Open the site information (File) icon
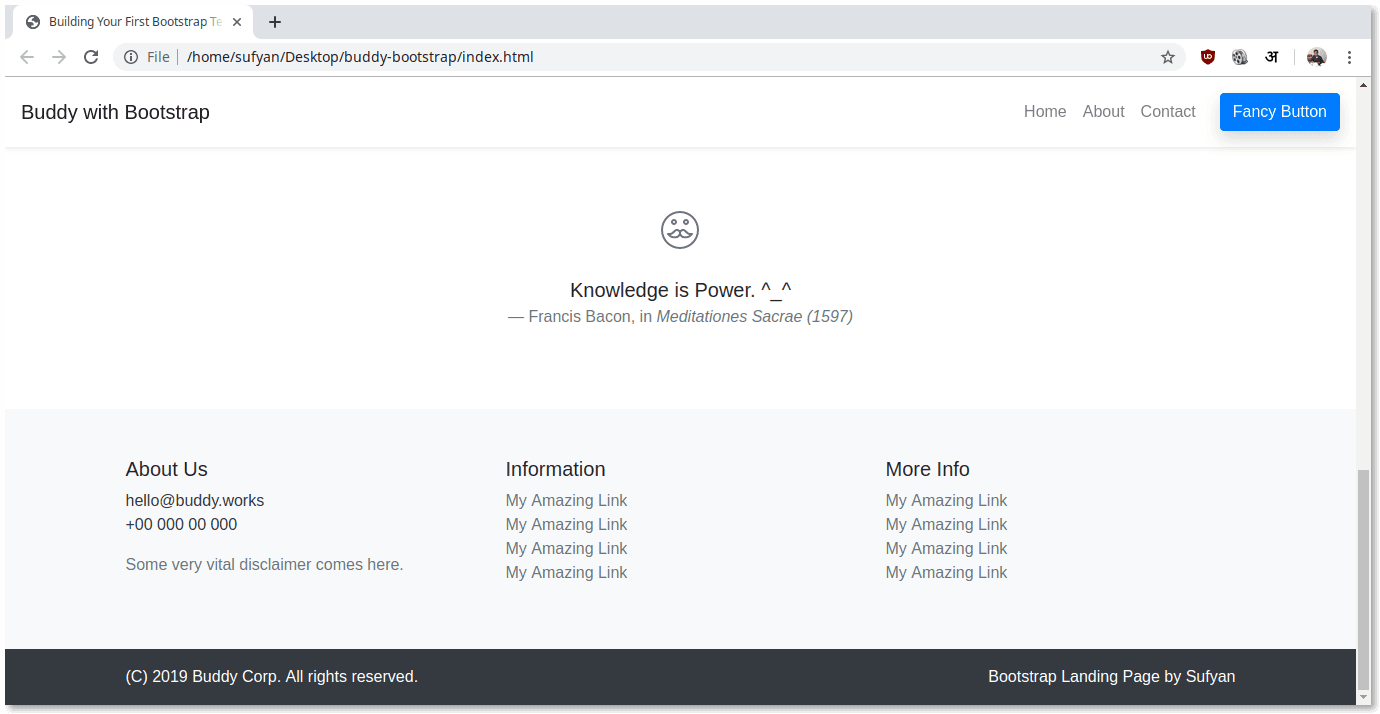 coord(133,57)
